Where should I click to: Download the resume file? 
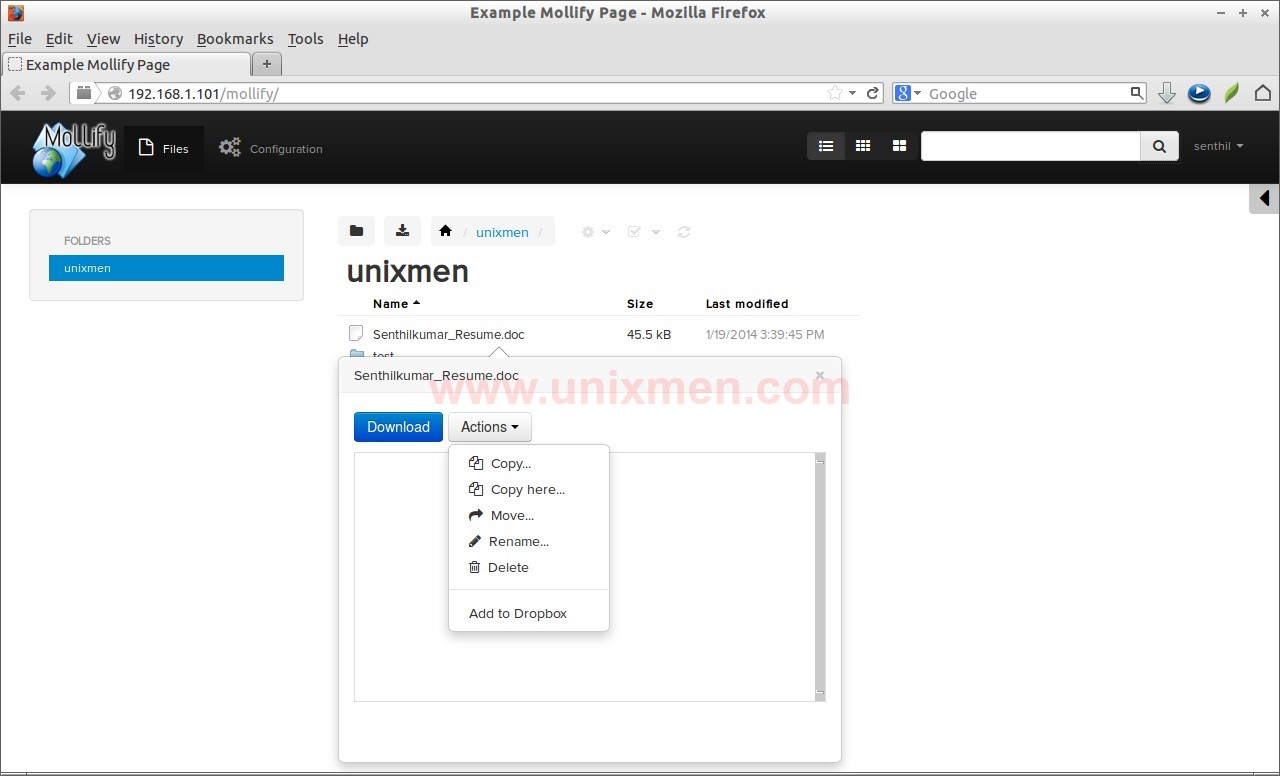pos(398,427)
